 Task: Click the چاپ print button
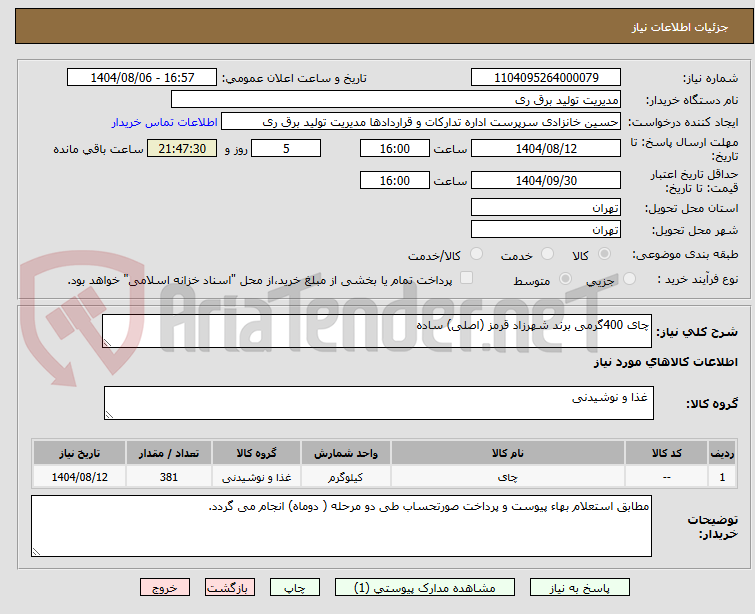point(295,588)
